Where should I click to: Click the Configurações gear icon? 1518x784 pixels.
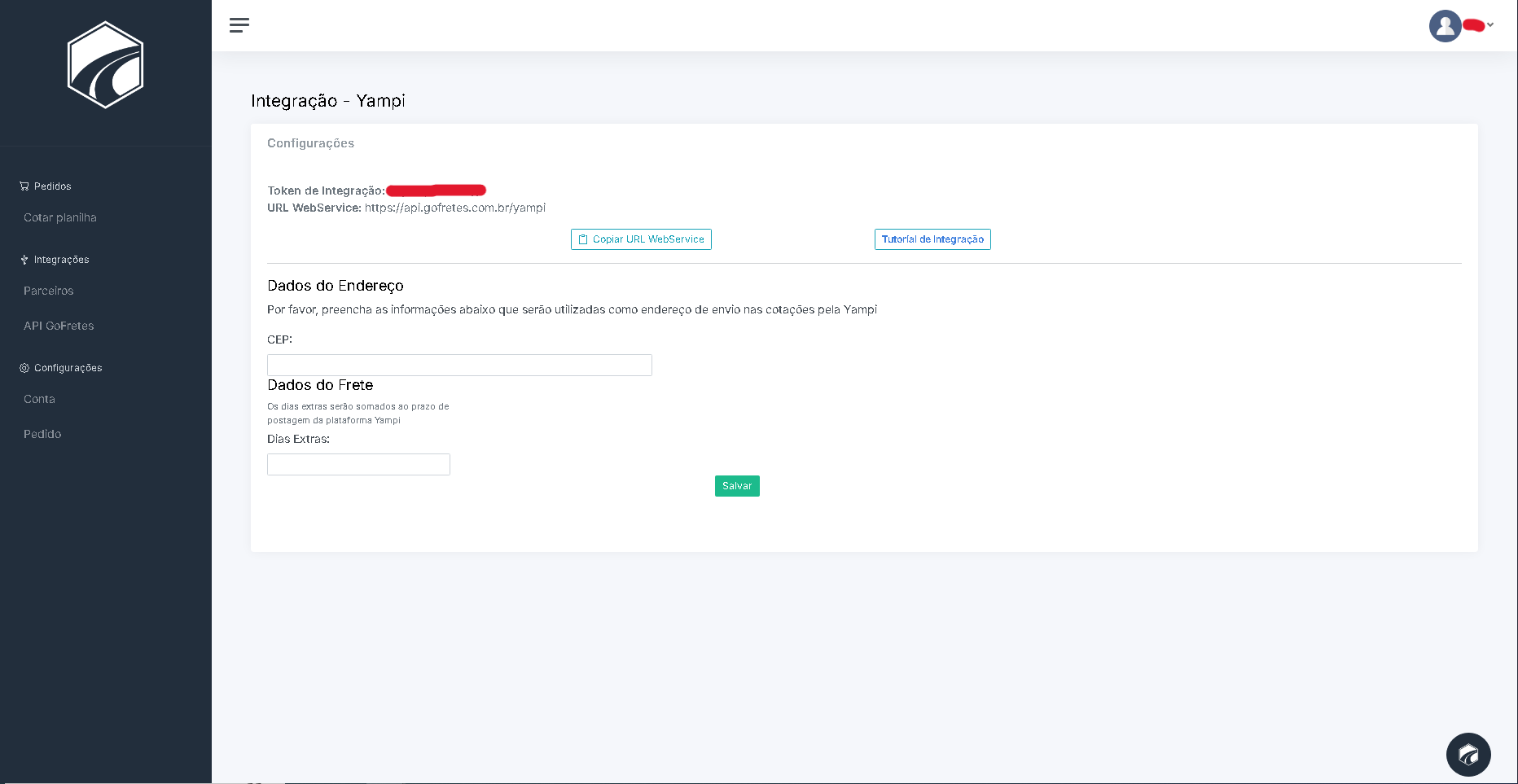tap(24, 368)
